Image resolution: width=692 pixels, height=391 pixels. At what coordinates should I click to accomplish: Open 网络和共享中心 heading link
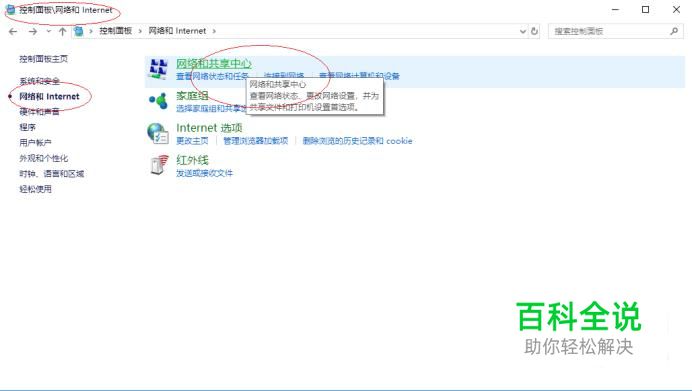(x=214, y=64)
